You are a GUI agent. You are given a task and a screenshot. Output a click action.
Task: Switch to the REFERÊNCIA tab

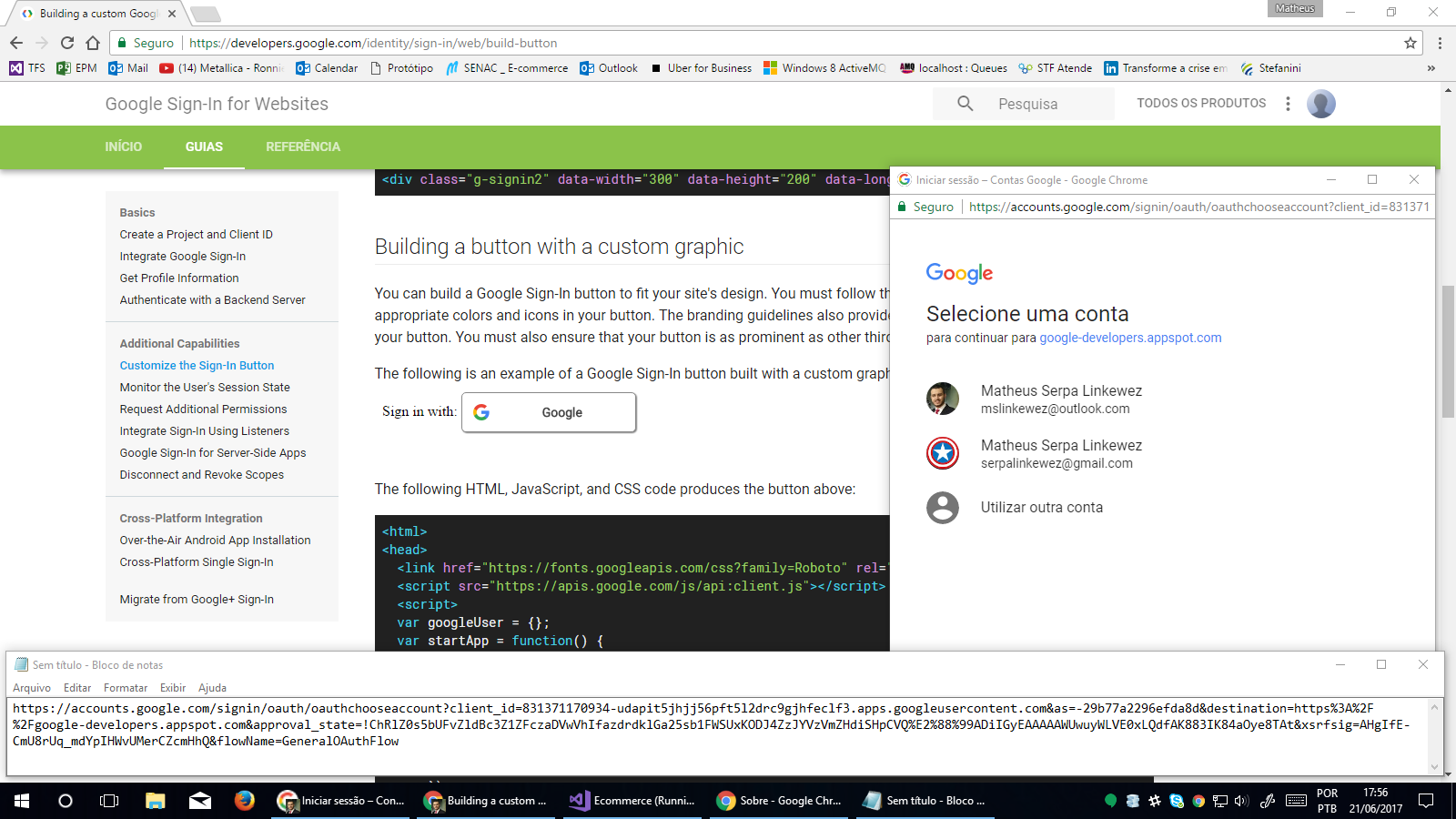(x=302, y=147)
